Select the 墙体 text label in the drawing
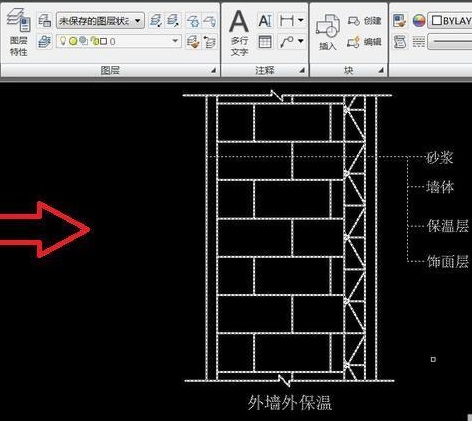Viewport: 472px width, 421px height. point(440,187)
